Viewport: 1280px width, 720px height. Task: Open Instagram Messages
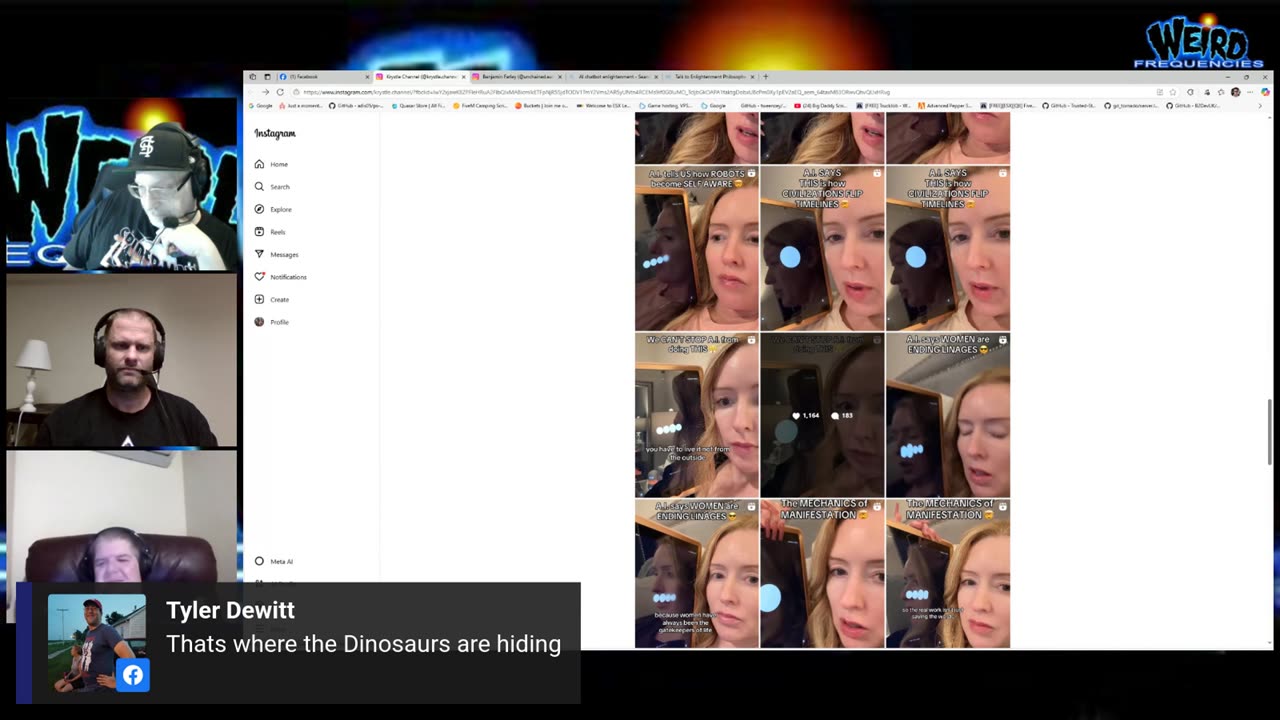(x=276, y=254)
